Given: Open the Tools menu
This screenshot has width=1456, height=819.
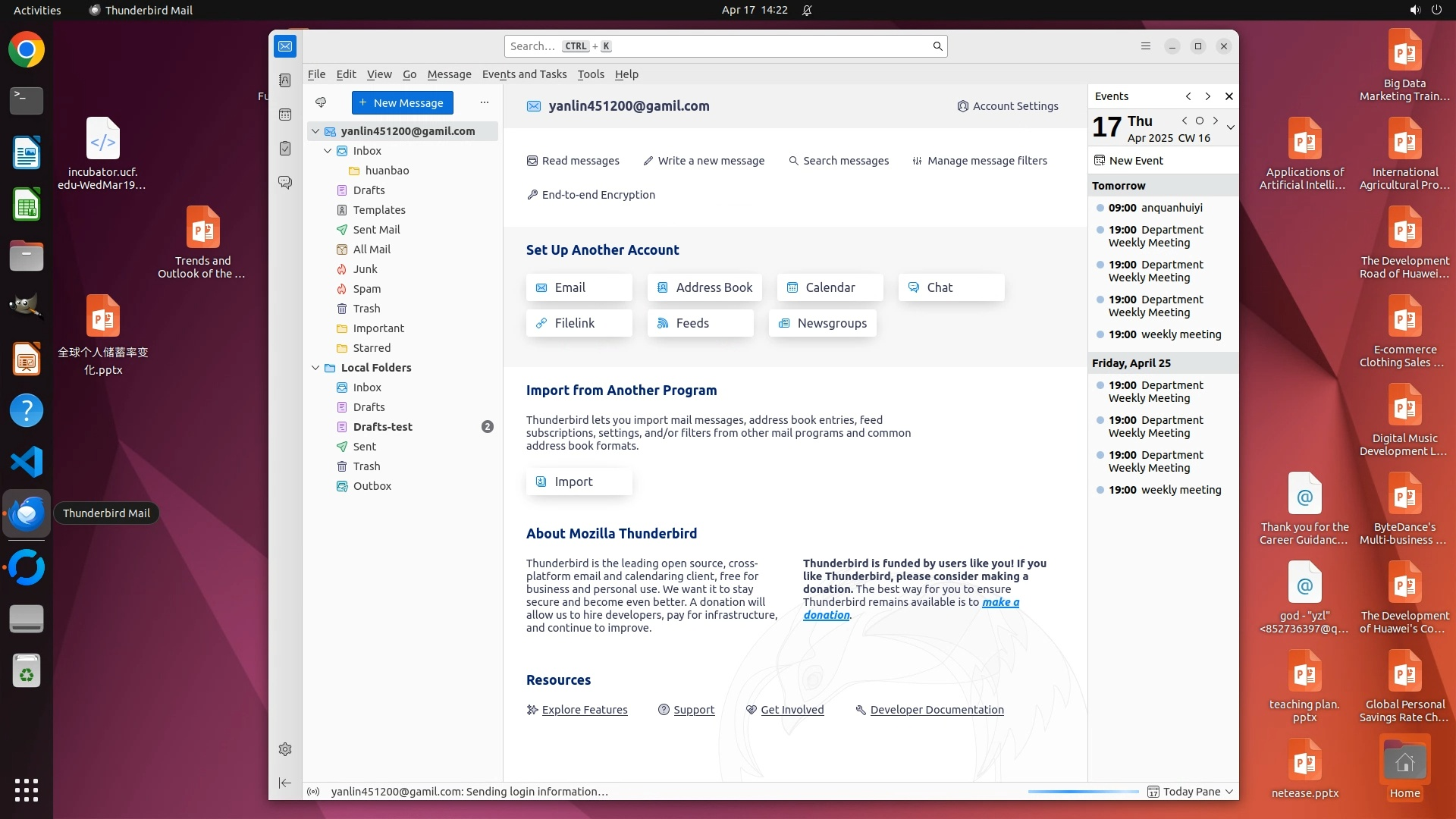Looking at the screenshot, I should (x=590, y=74).
